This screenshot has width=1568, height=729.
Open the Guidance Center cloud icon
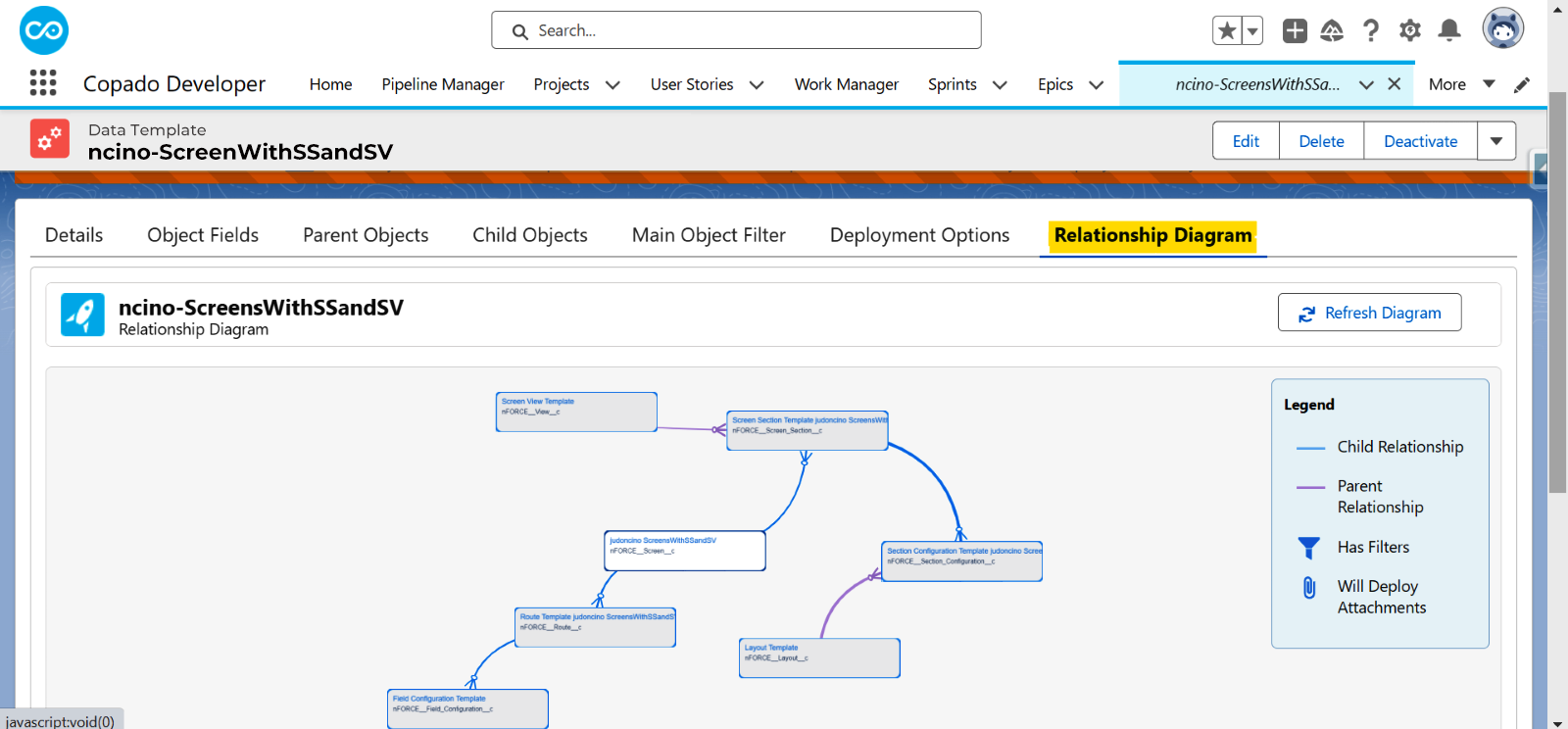[1332, 30]
